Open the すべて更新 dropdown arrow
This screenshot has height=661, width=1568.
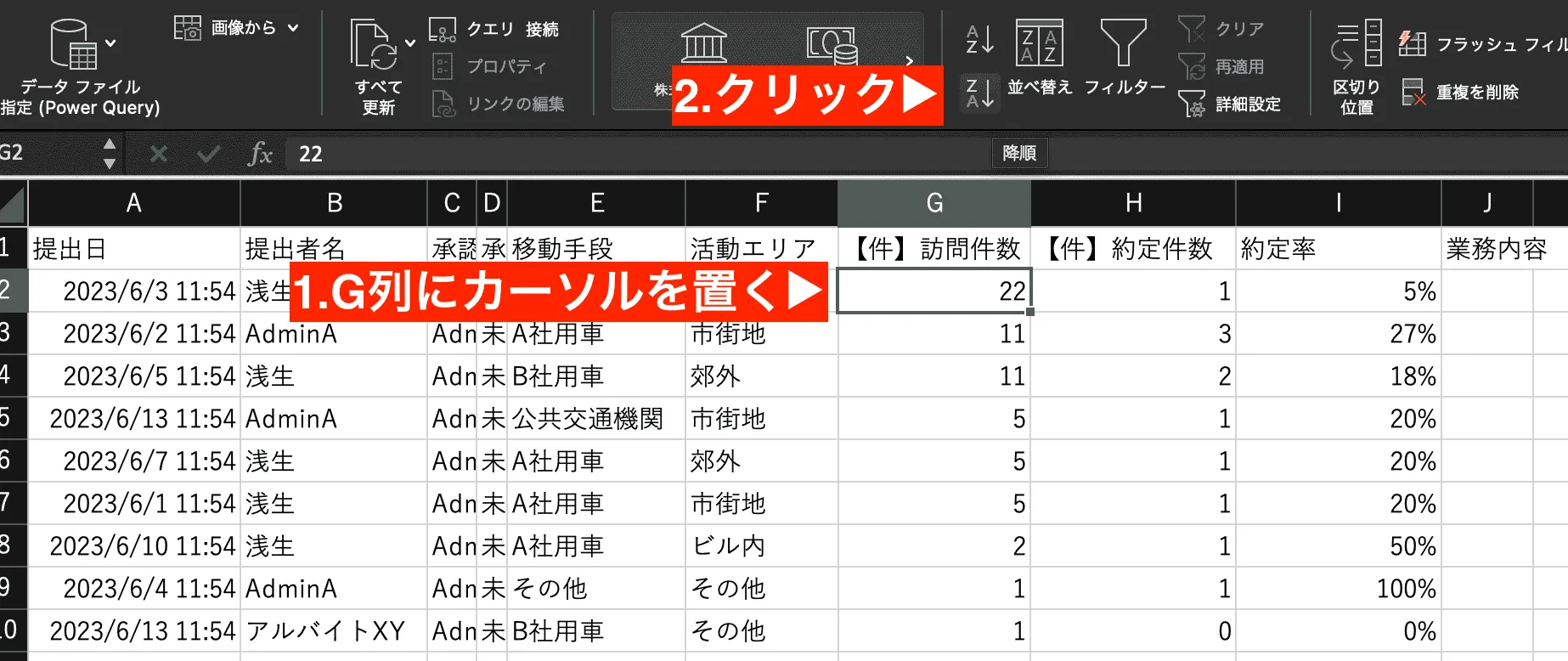410,43
